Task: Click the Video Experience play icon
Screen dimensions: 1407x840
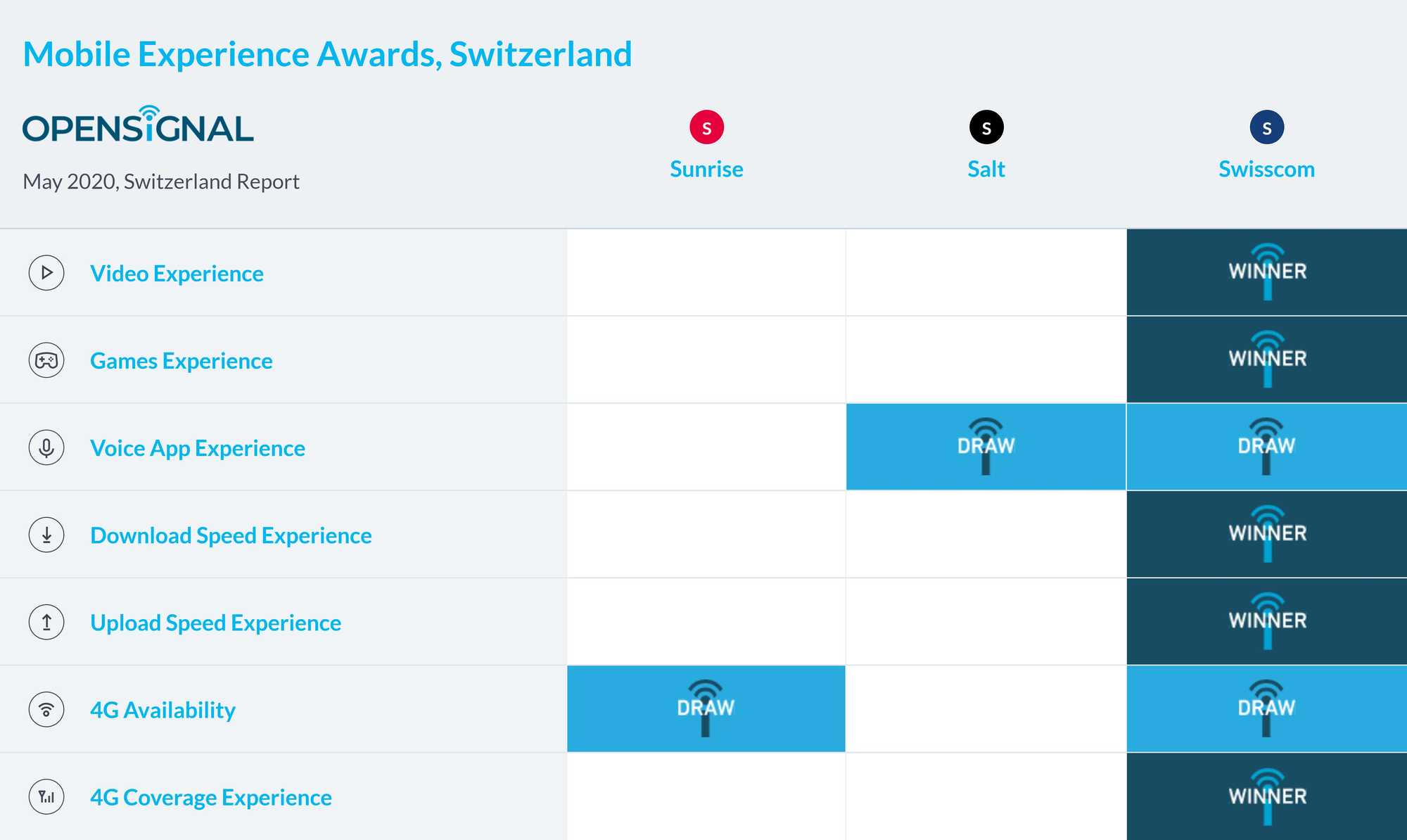Action: (46, 273)
